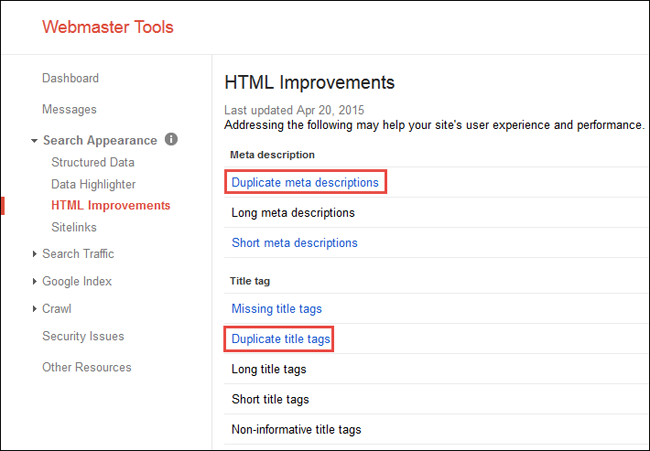
Task: Expand the Crawl section
Action: 34,309
